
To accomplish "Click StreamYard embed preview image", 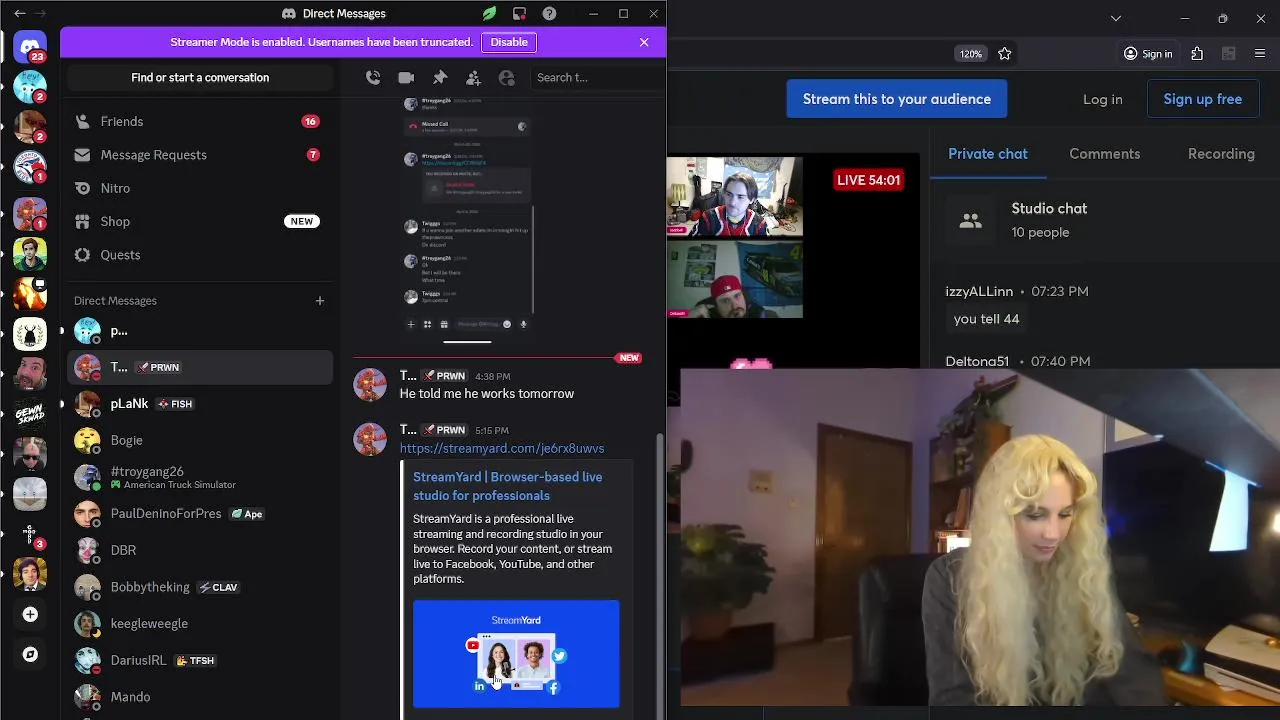I will (x=516, y=654).
